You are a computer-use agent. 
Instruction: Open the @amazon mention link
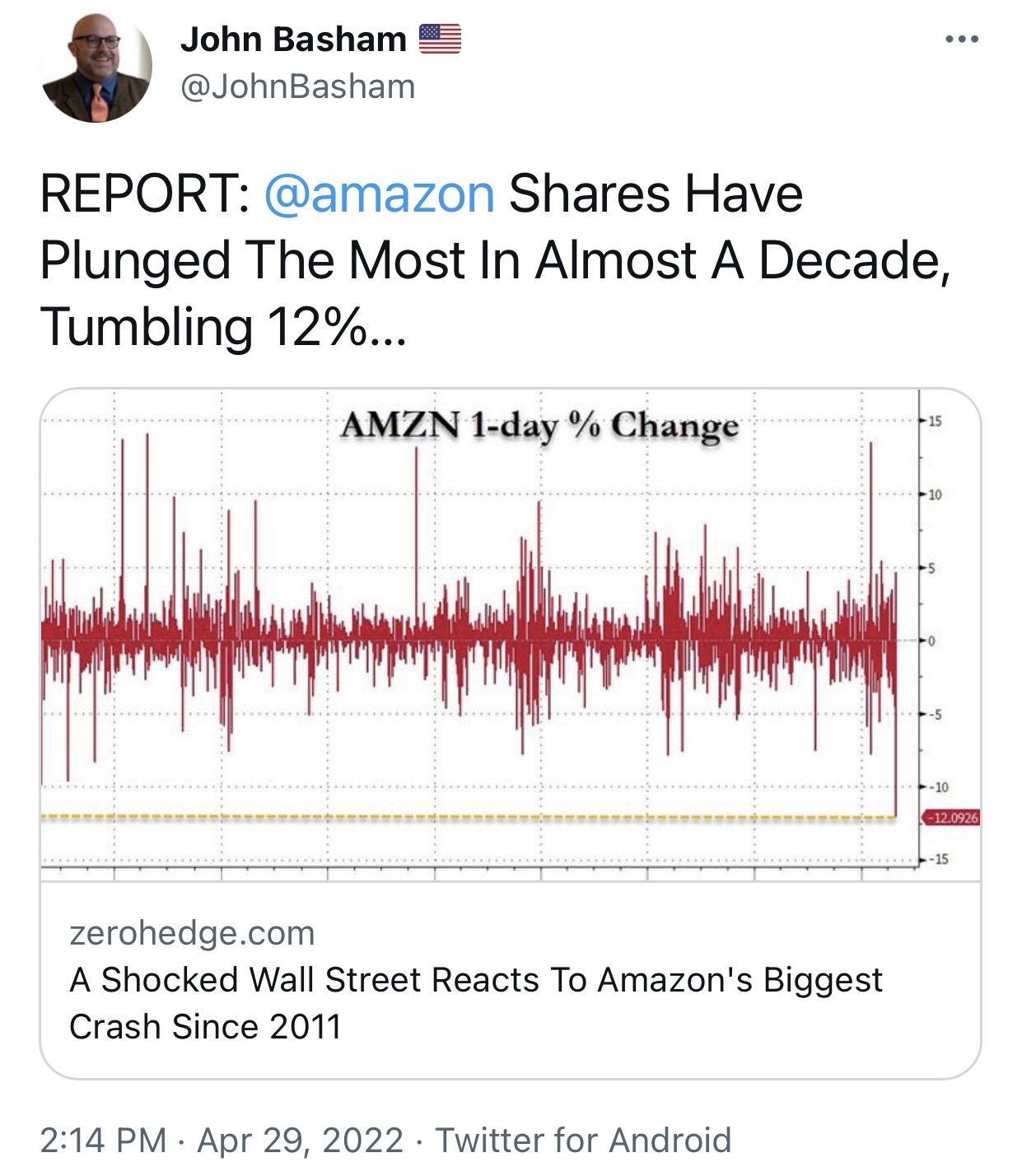(x=380, y=194)
